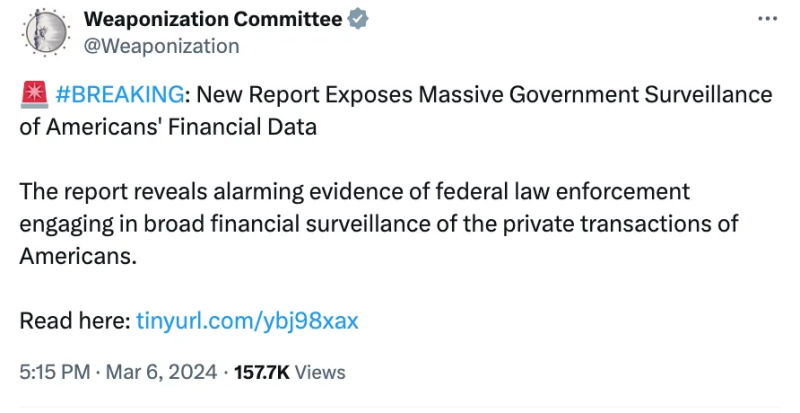The width and height of the screenshot is (800, 413).
Task: Click the 'of Americans' Financial Data' line
Action: (x=168, y=127)
